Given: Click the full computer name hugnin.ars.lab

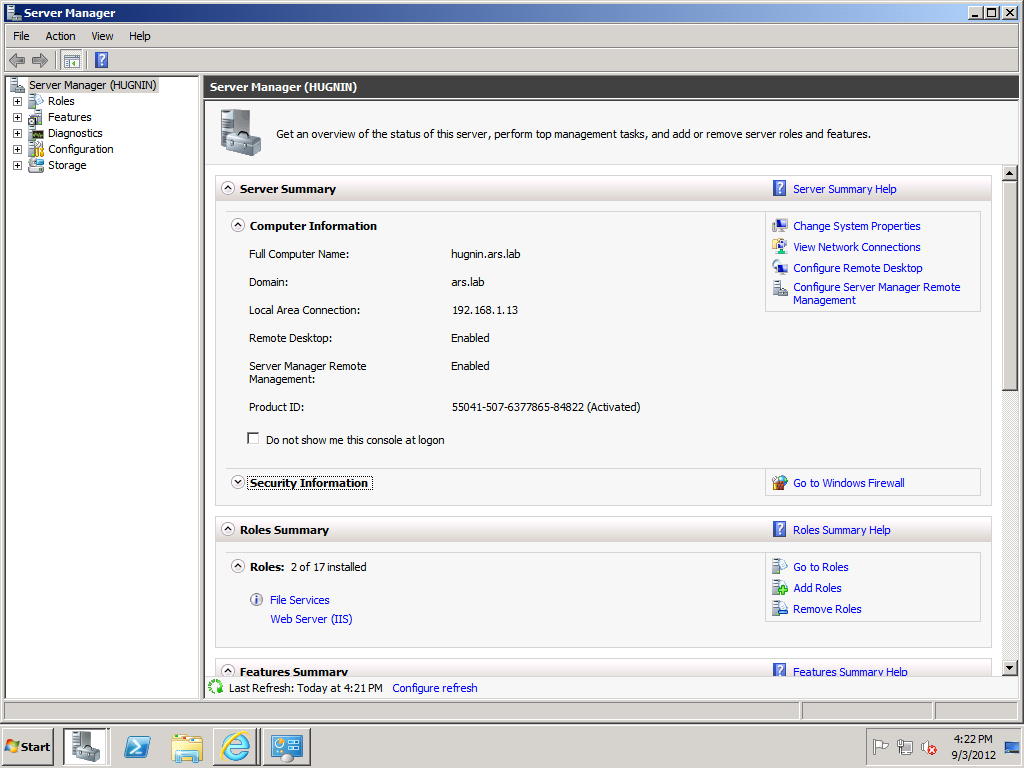Looking at the screenshot, I should pyautogui.click(x=485, y=254).
